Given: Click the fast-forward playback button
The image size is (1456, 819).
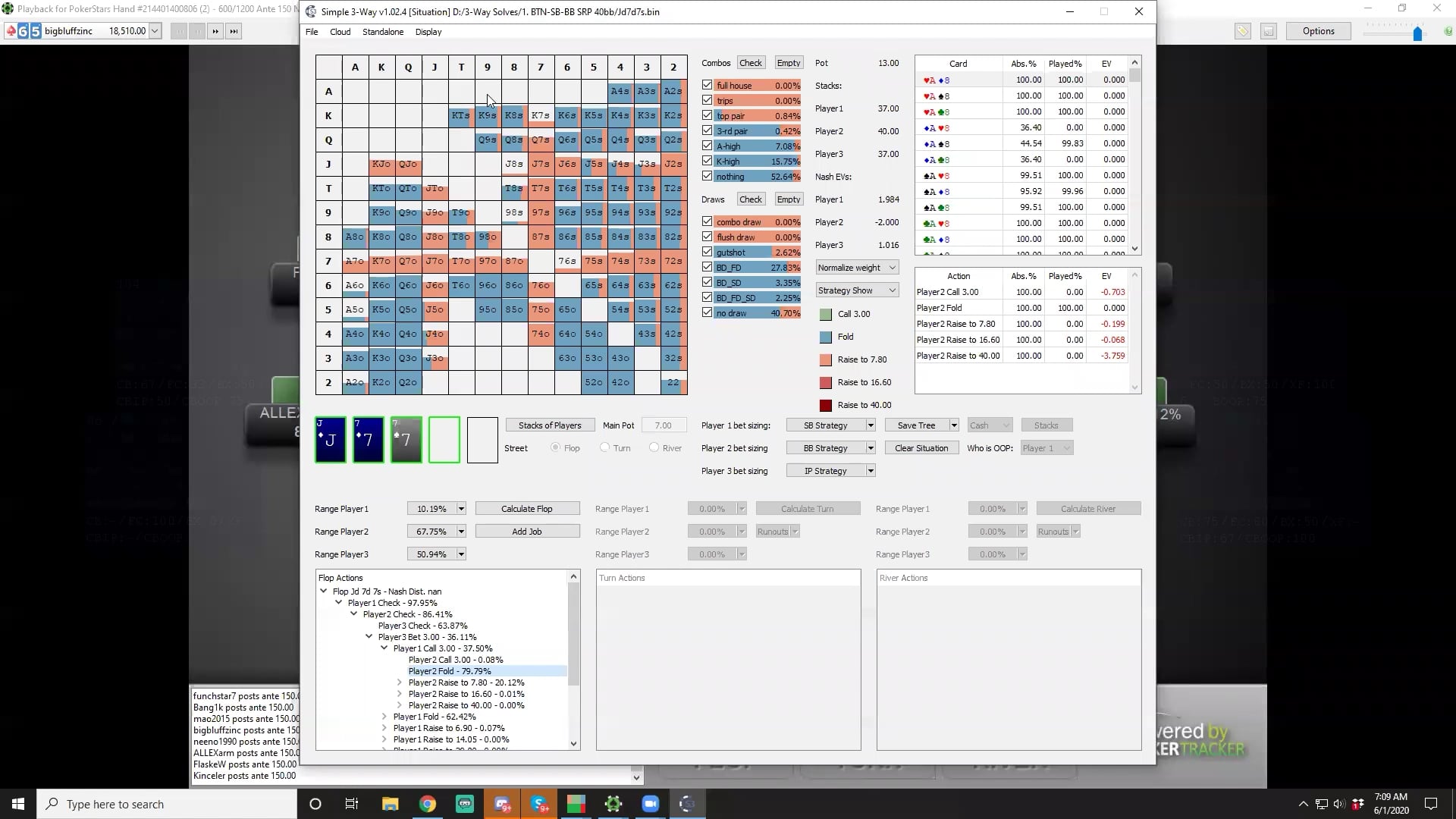Looking at the screenshot, I should 215,31.
